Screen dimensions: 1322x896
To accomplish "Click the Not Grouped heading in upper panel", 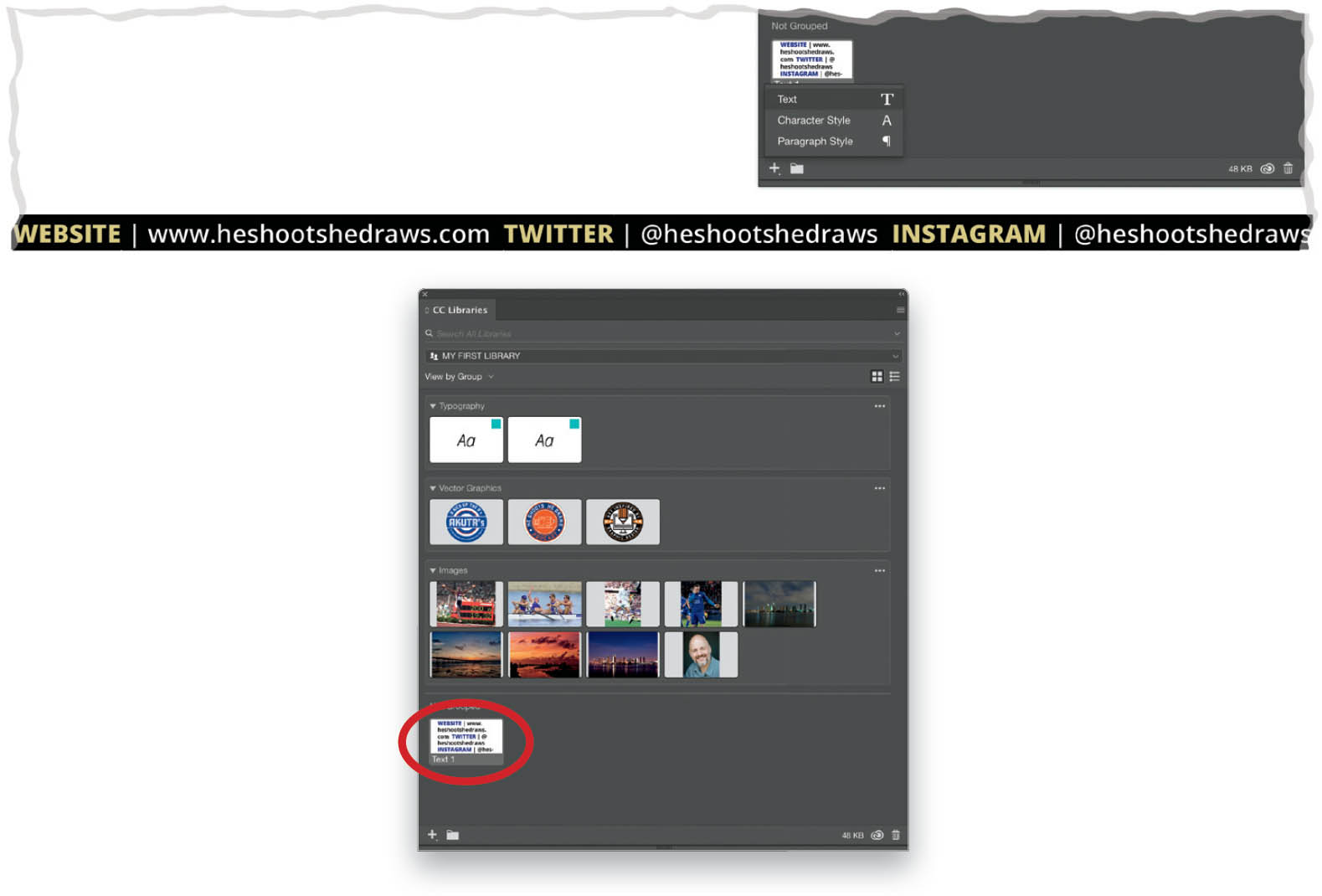I will click(799, 26).
